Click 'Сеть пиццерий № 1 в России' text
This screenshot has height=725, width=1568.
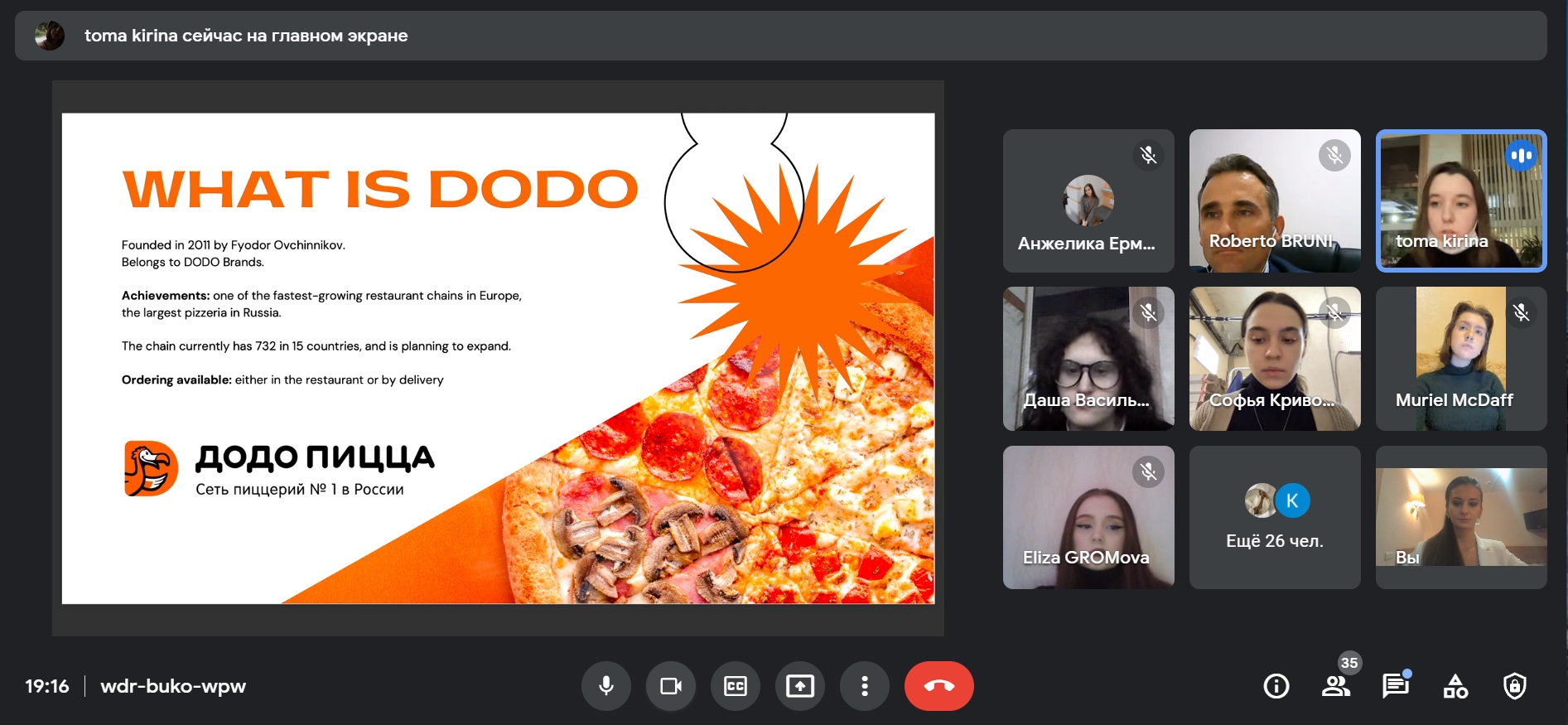(300, 489)
